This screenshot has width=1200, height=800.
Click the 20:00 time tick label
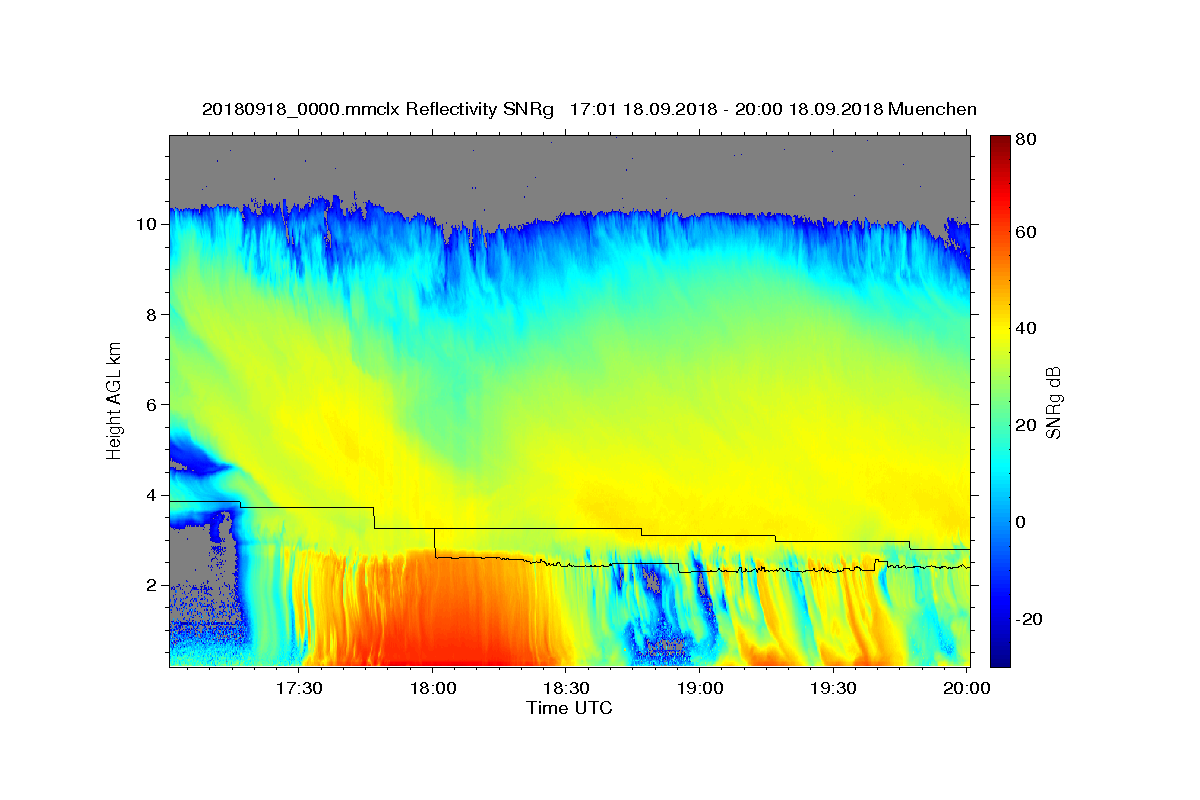coord(966,689)
